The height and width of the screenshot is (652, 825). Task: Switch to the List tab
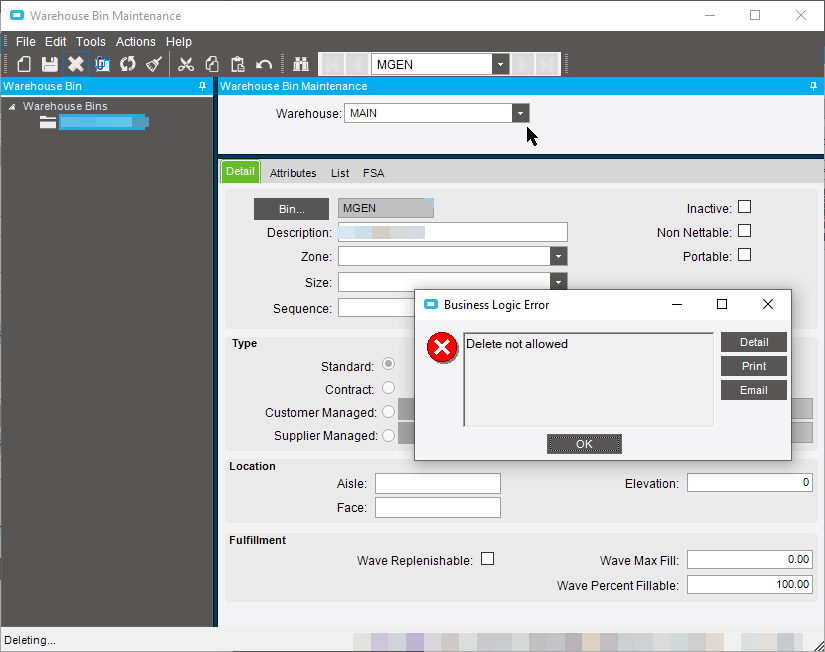tap(340, 173)
